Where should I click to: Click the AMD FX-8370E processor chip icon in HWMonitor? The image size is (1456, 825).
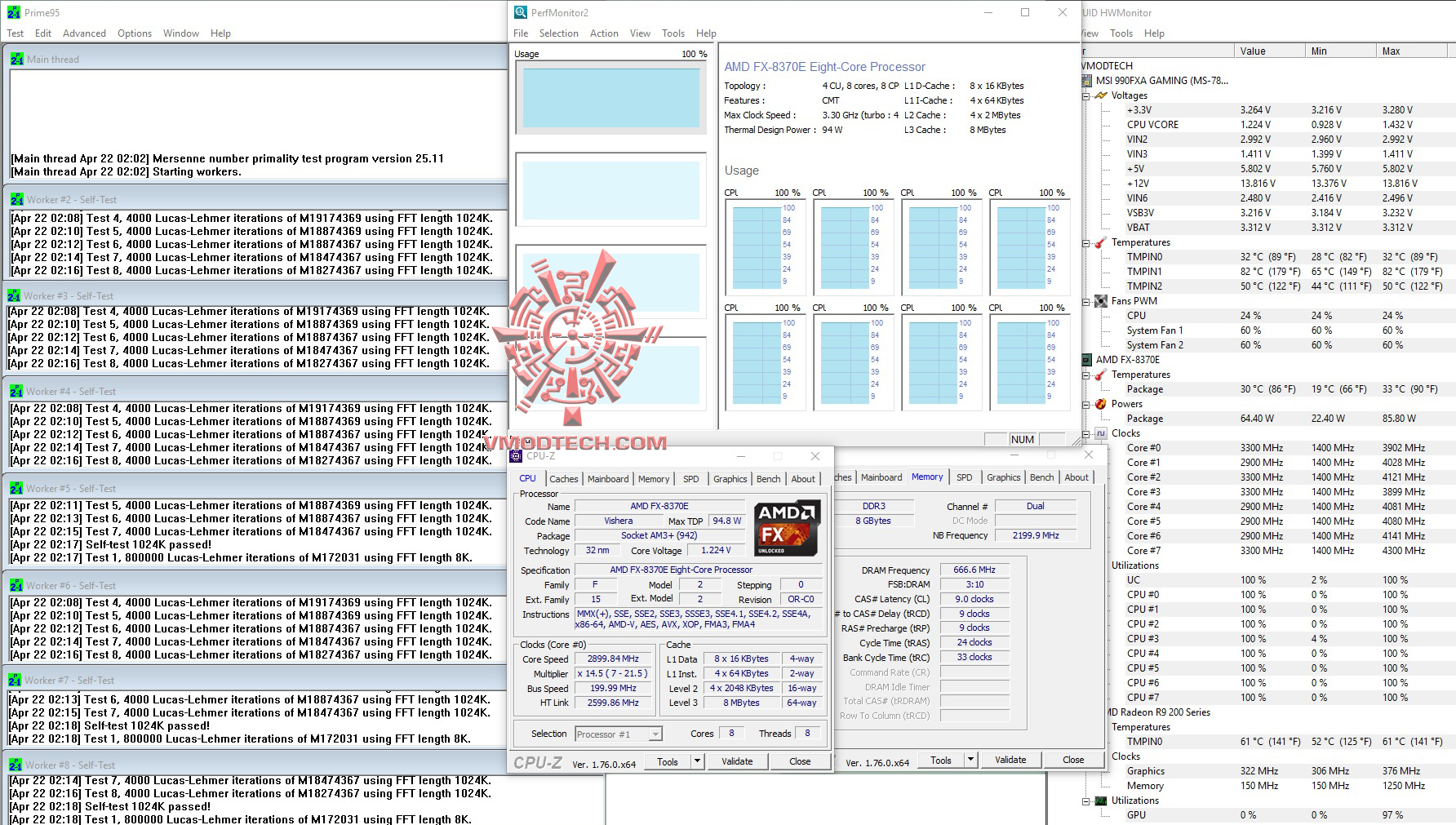pos(1086,360)
